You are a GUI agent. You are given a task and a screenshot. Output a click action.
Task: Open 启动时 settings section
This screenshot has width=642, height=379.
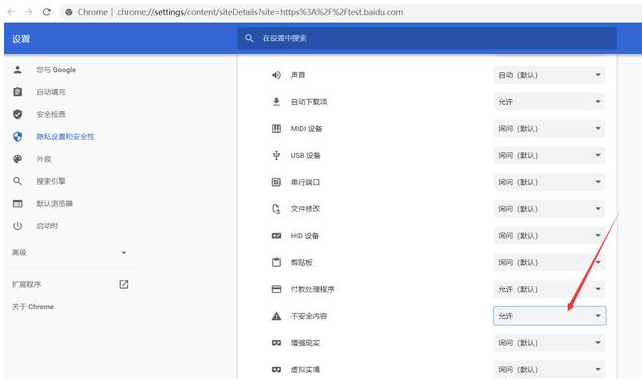pos(47,226)
